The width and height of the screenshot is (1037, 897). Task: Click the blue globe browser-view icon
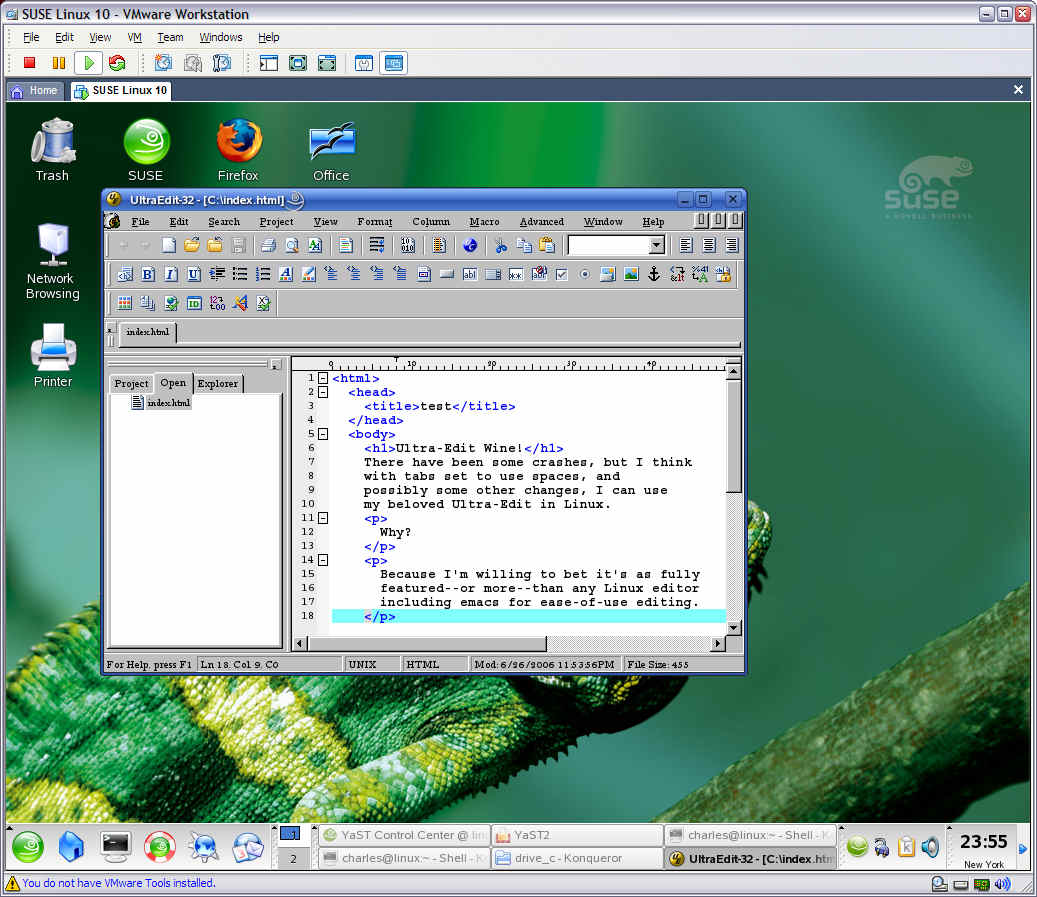470,245
